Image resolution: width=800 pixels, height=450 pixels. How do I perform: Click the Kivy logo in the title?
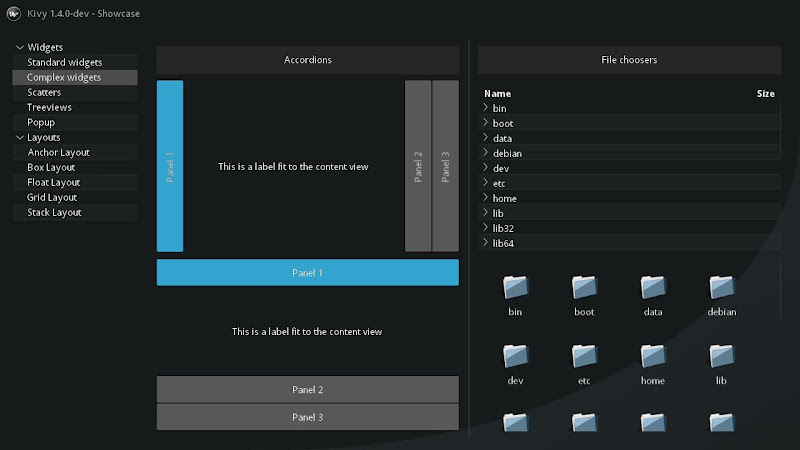pyautogui.click(x=14, y=13)
